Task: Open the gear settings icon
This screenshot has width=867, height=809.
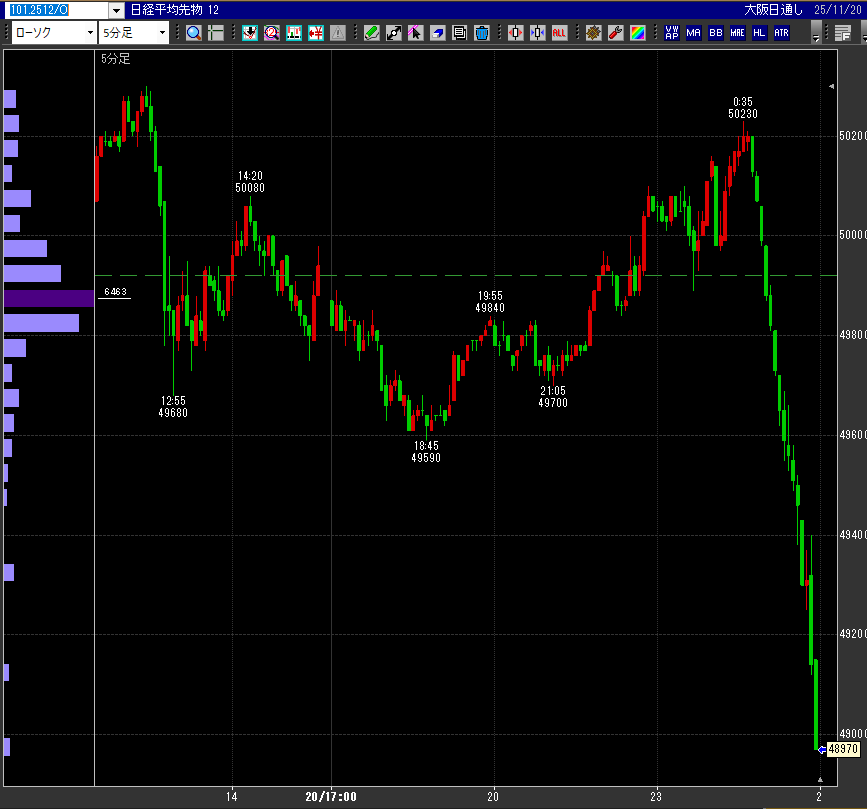Action: (x=593, y=33)
